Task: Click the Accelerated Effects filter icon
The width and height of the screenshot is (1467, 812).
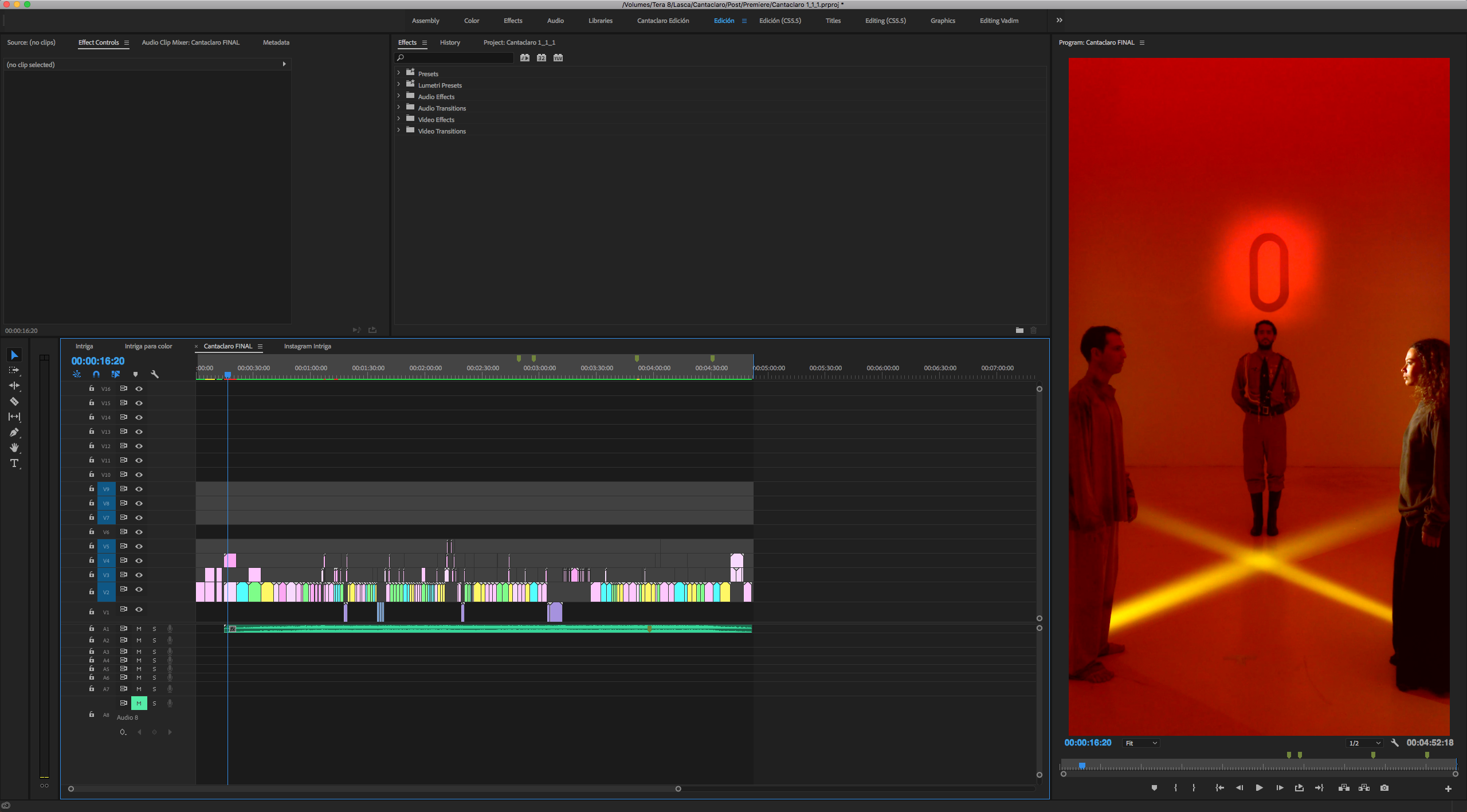Action: 525,58
